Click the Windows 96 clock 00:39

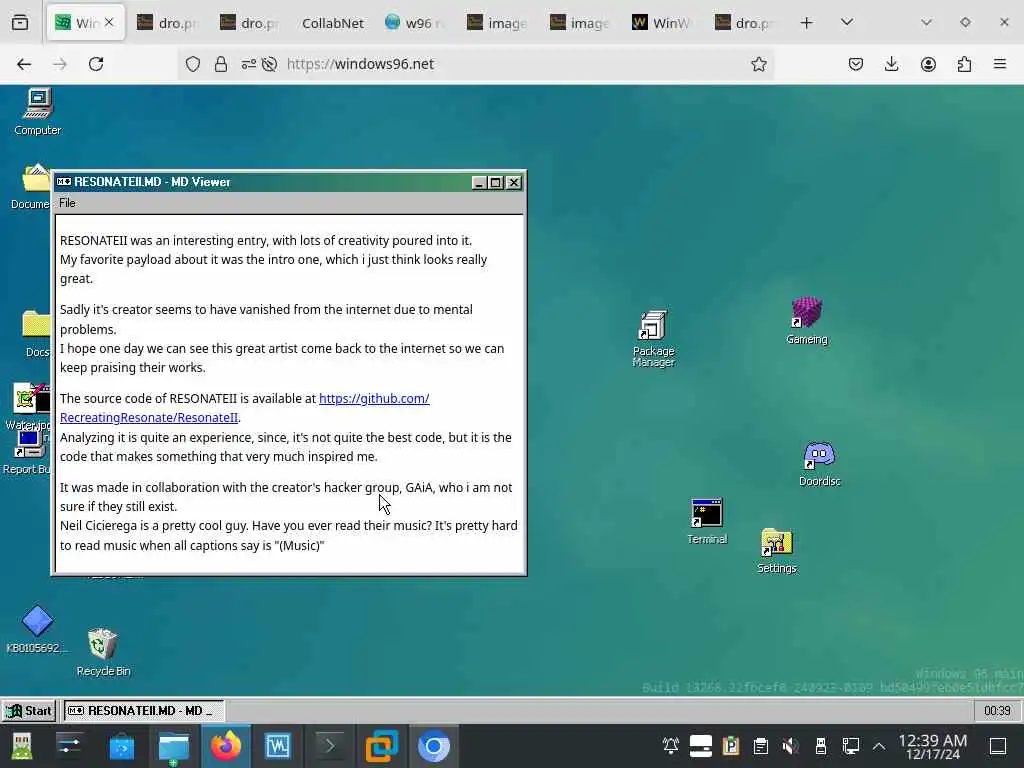[x=997, y=711]
